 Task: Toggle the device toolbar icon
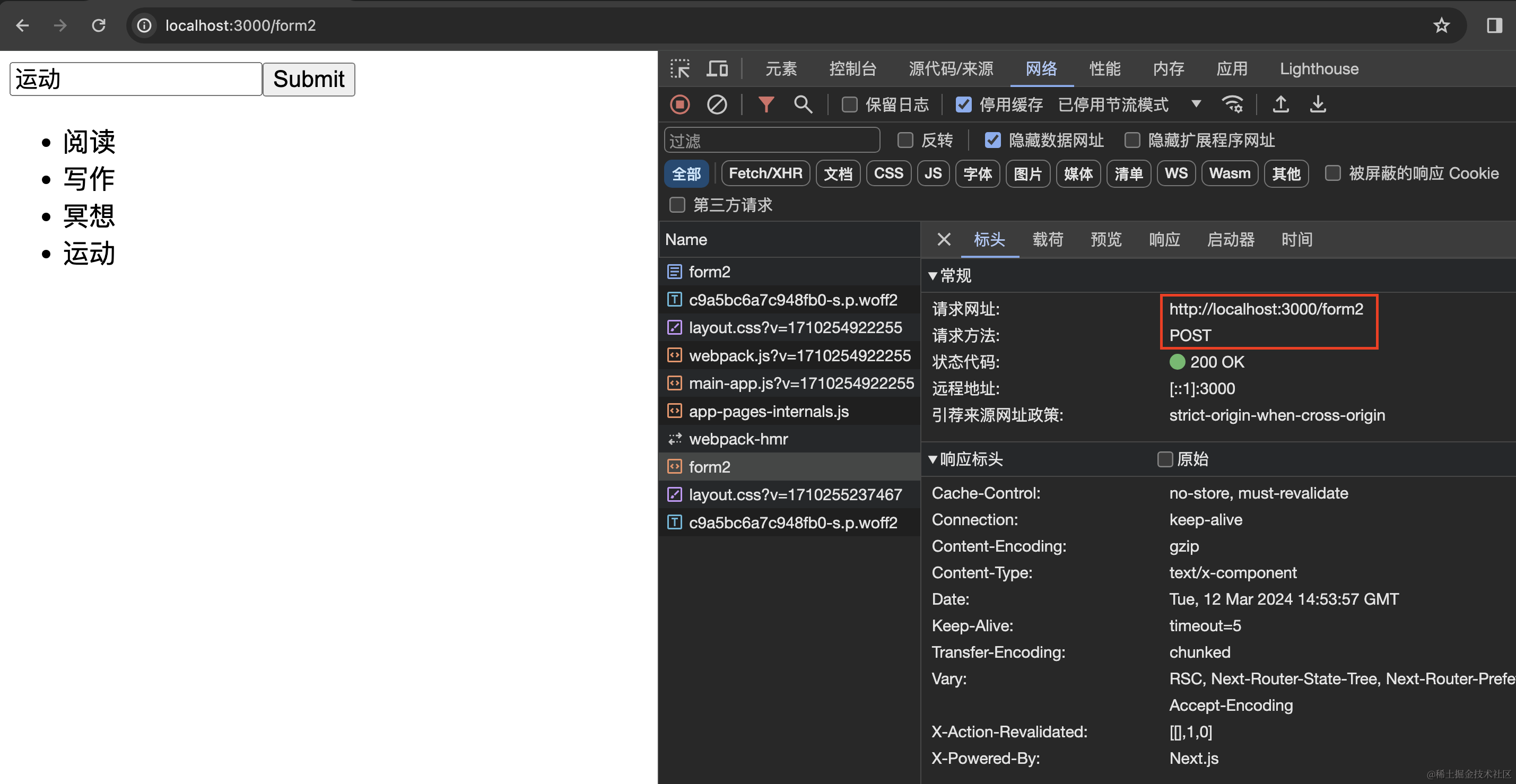pyautogui.click(x=716, y=69)
